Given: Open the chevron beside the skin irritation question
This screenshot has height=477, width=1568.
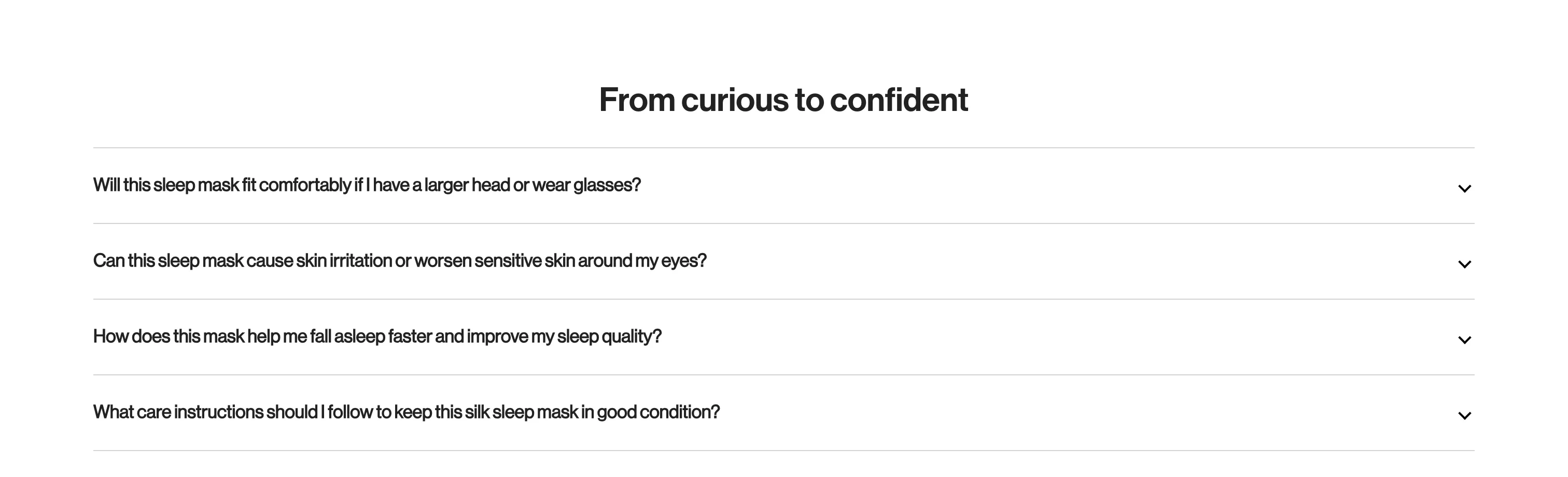Looking at the screenshot, I should 1464,264.
